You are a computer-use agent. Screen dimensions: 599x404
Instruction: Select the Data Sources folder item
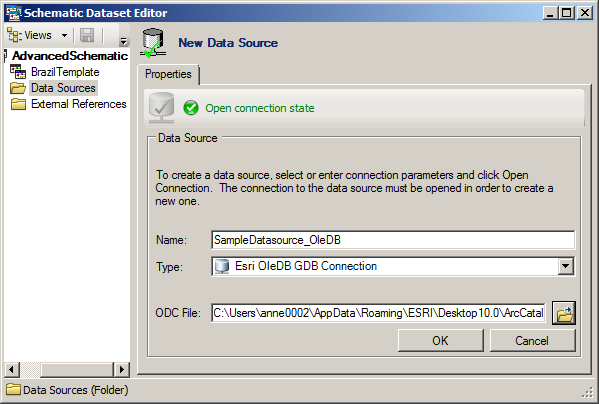(63, 88)
